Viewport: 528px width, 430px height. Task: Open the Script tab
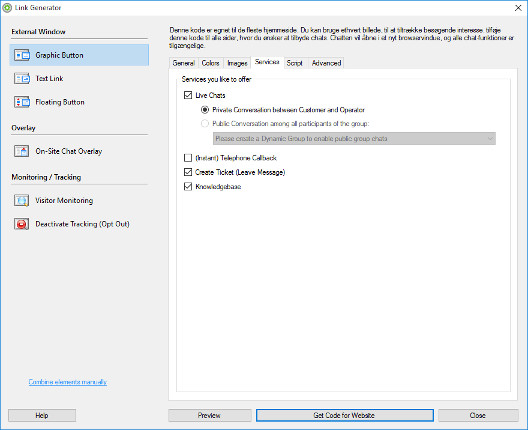pyautogui.click(x=295, y=63)
